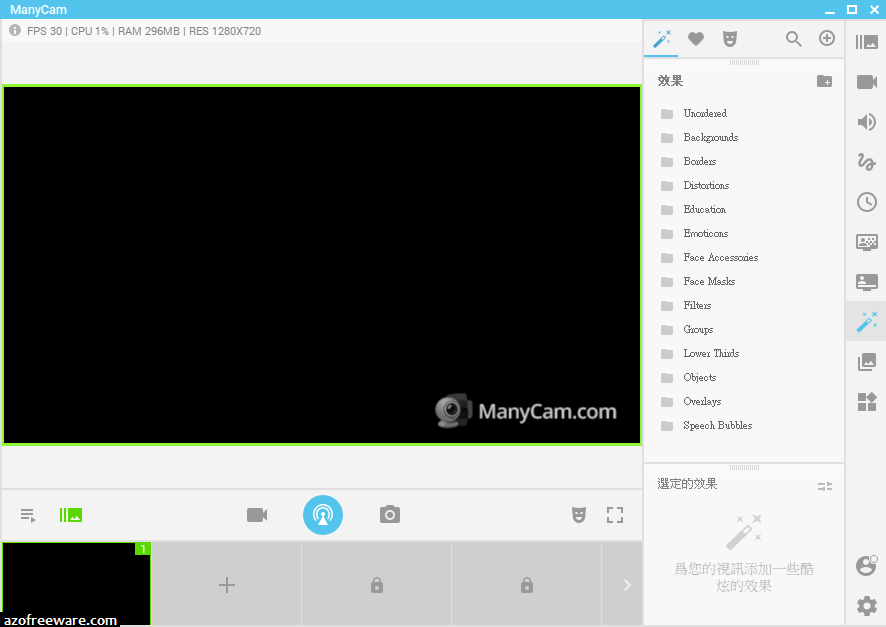886x627 pixels.
Task: Toggle the presets strip with the green icon
Action: tap(69, 515)
